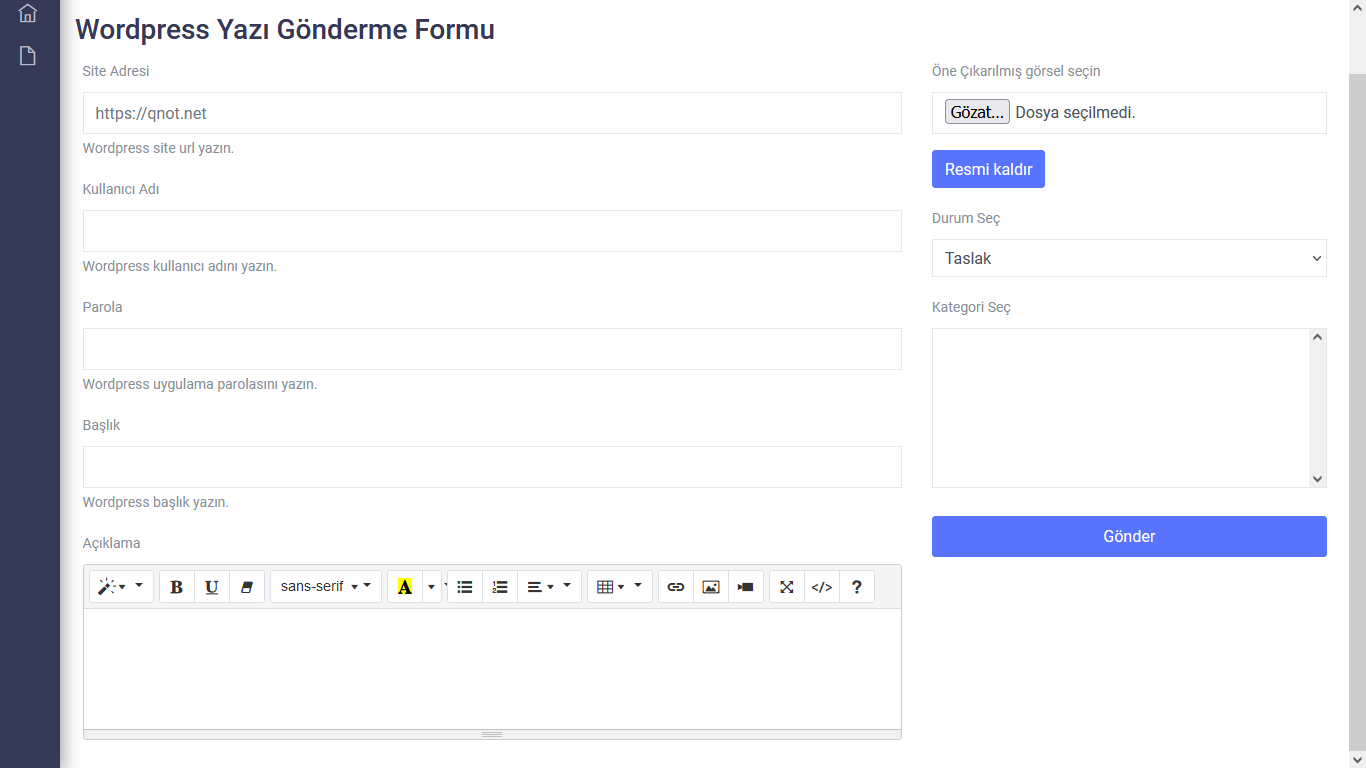Open code view with </> icon
Image resolution: width=1366 pixels, height=768 pixels.
coord(822,587)
